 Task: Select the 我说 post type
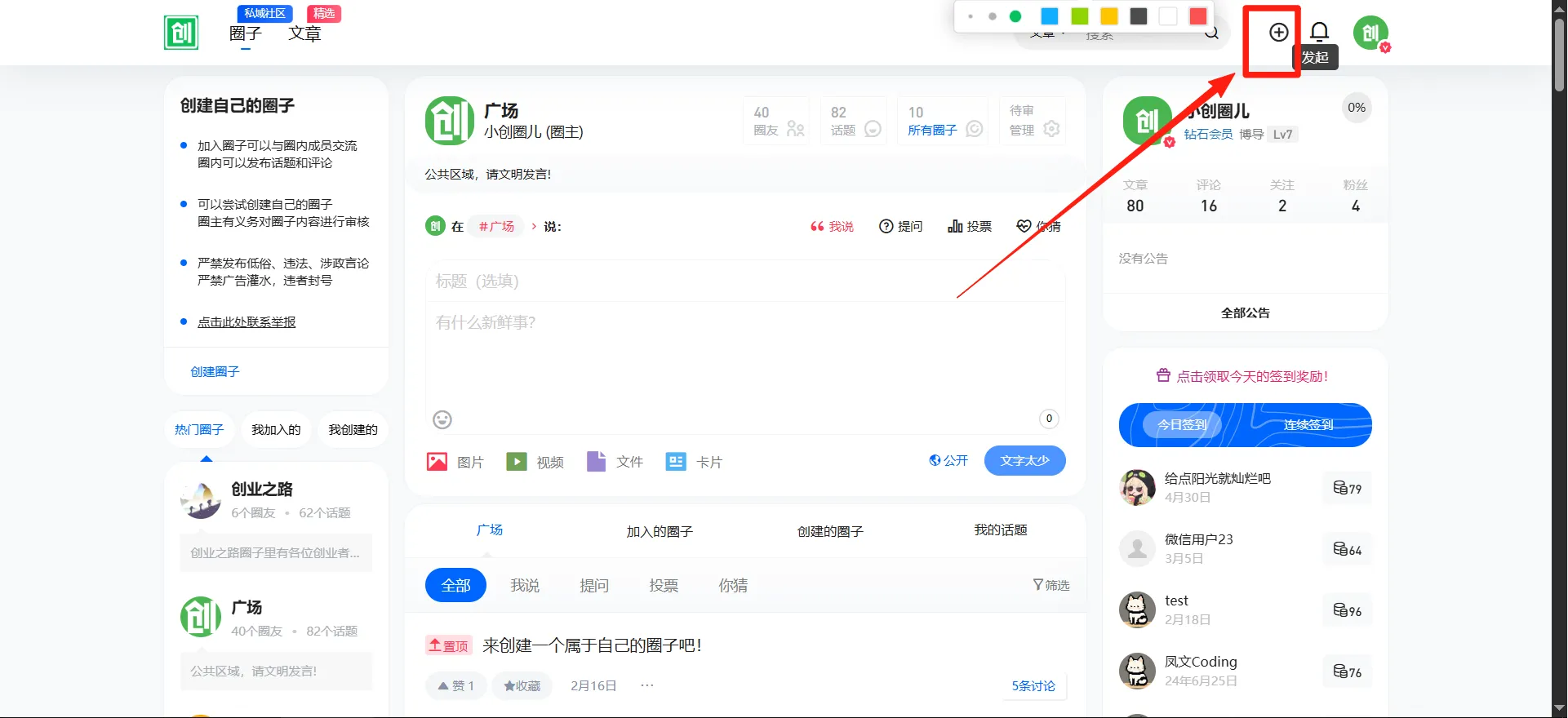pos(832,227)
